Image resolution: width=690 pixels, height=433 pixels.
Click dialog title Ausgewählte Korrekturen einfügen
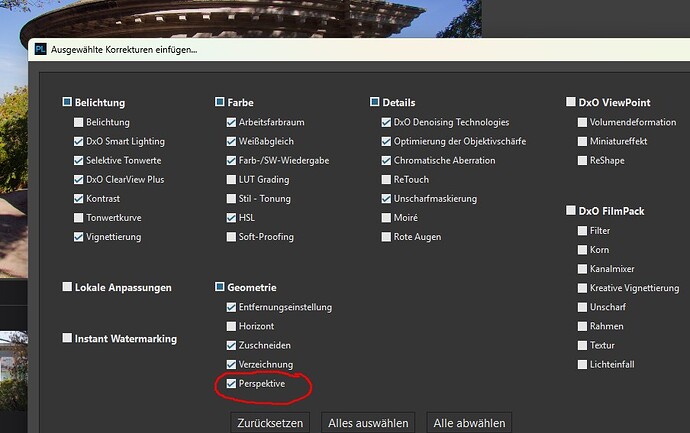124,50
